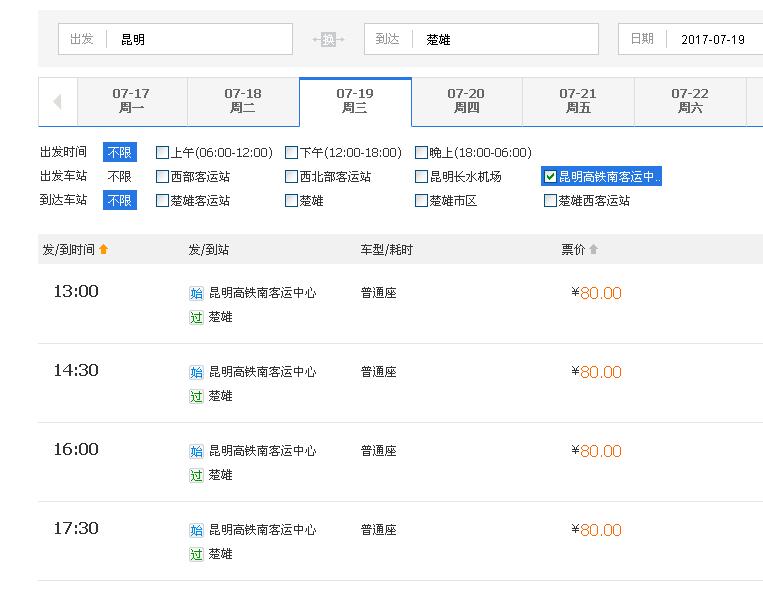Swap departure and arrival cities icon

(328, 39)
